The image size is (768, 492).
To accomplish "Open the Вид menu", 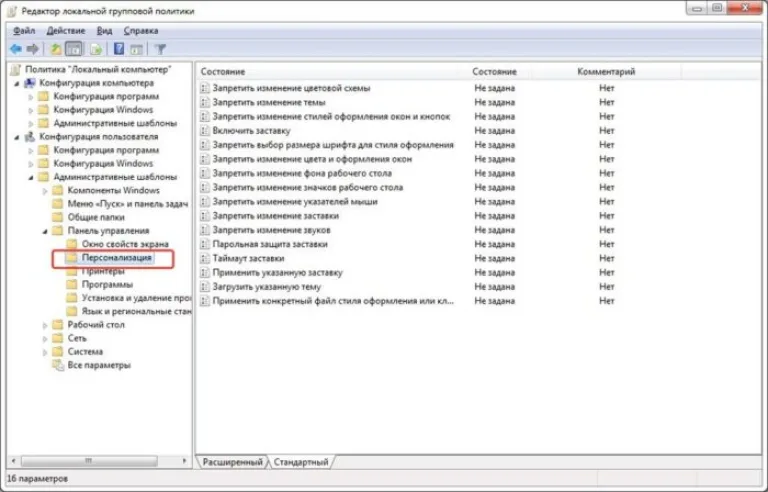I will coord(104,31).
